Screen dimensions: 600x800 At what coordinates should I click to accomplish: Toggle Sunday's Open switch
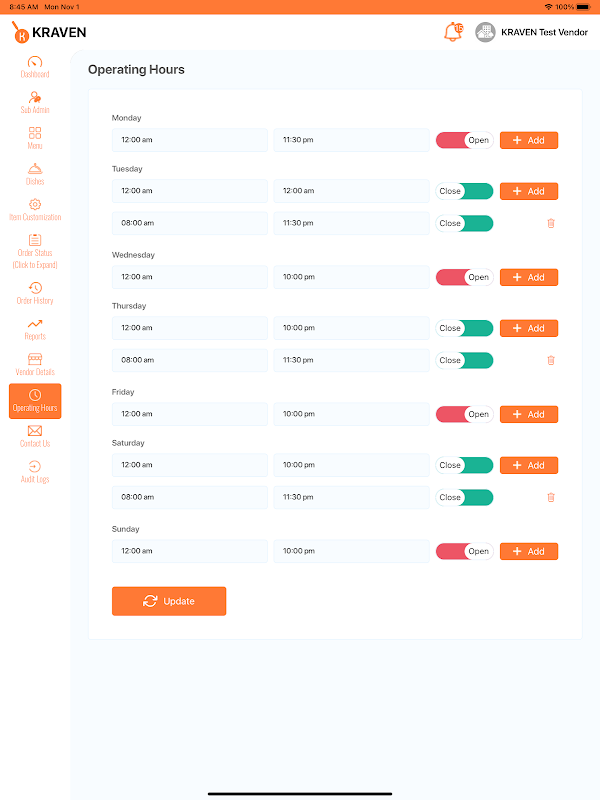[464, 551]
